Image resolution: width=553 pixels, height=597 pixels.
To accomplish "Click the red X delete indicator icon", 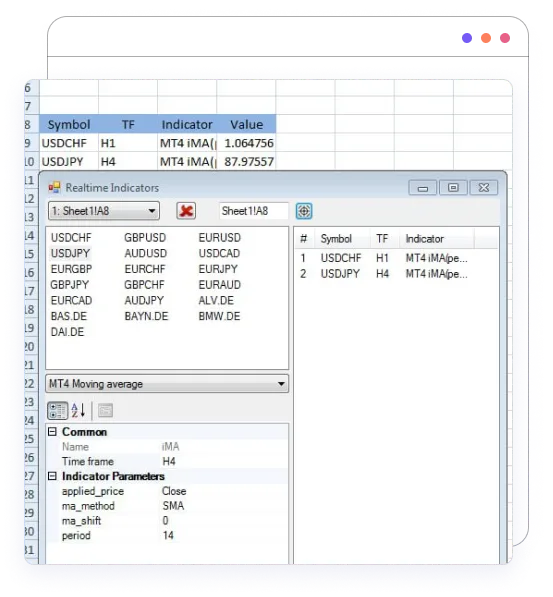I will 186,211.
